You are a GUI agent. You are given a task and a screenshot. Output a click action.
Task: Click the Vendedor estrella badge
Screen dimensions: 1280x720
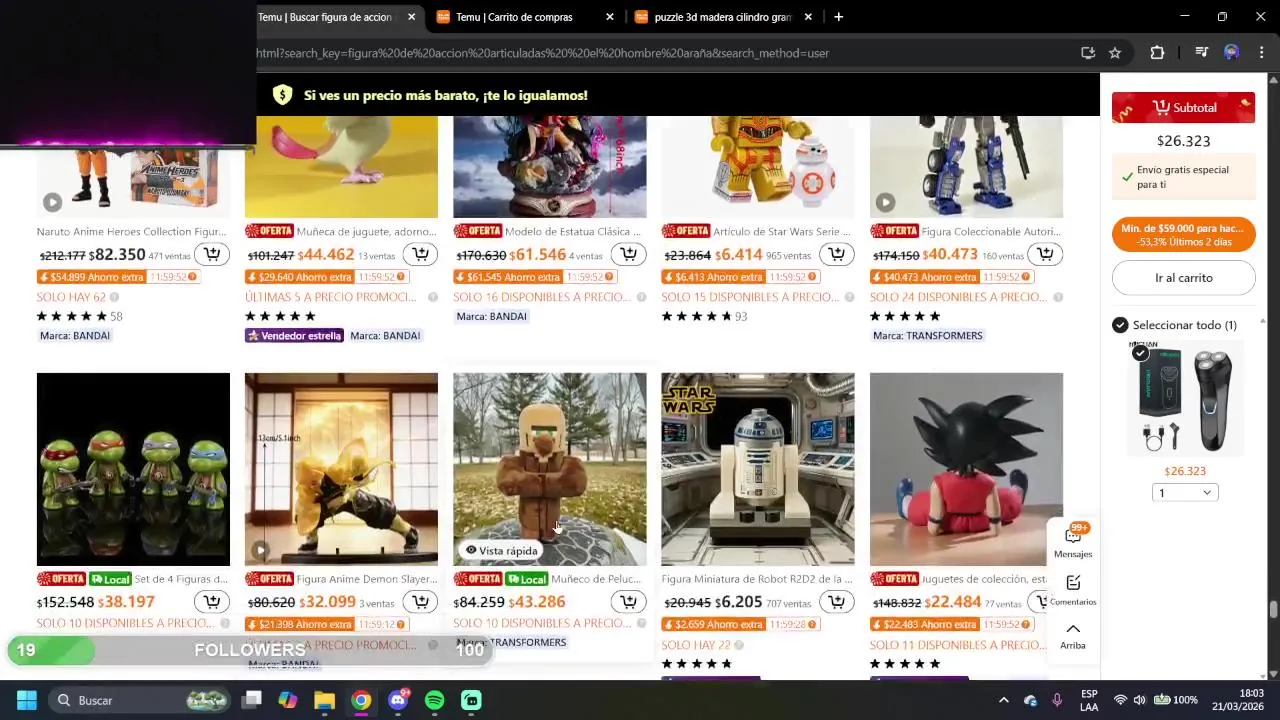coord(295,336)
